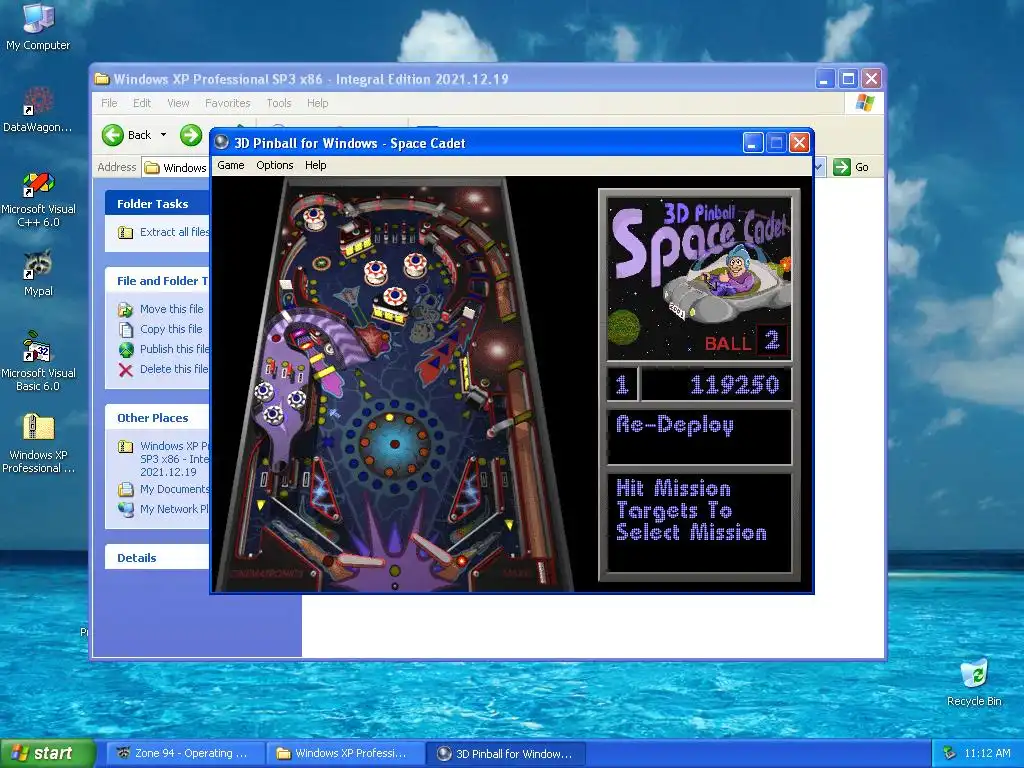Maximize the Explorer window

(848, 79)
